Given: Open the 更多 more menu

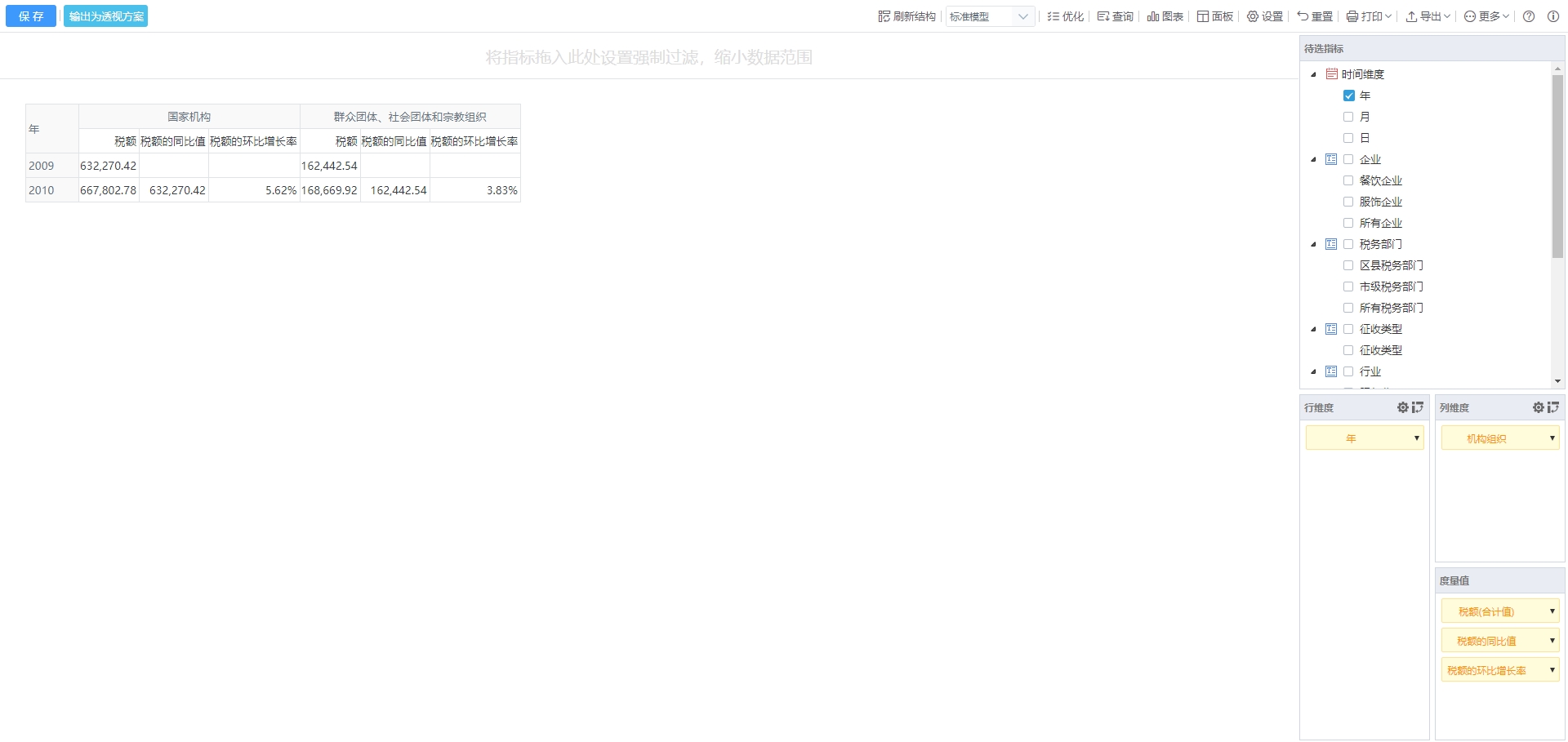Looking at the screenshot, I should (x=1486, y=16).
